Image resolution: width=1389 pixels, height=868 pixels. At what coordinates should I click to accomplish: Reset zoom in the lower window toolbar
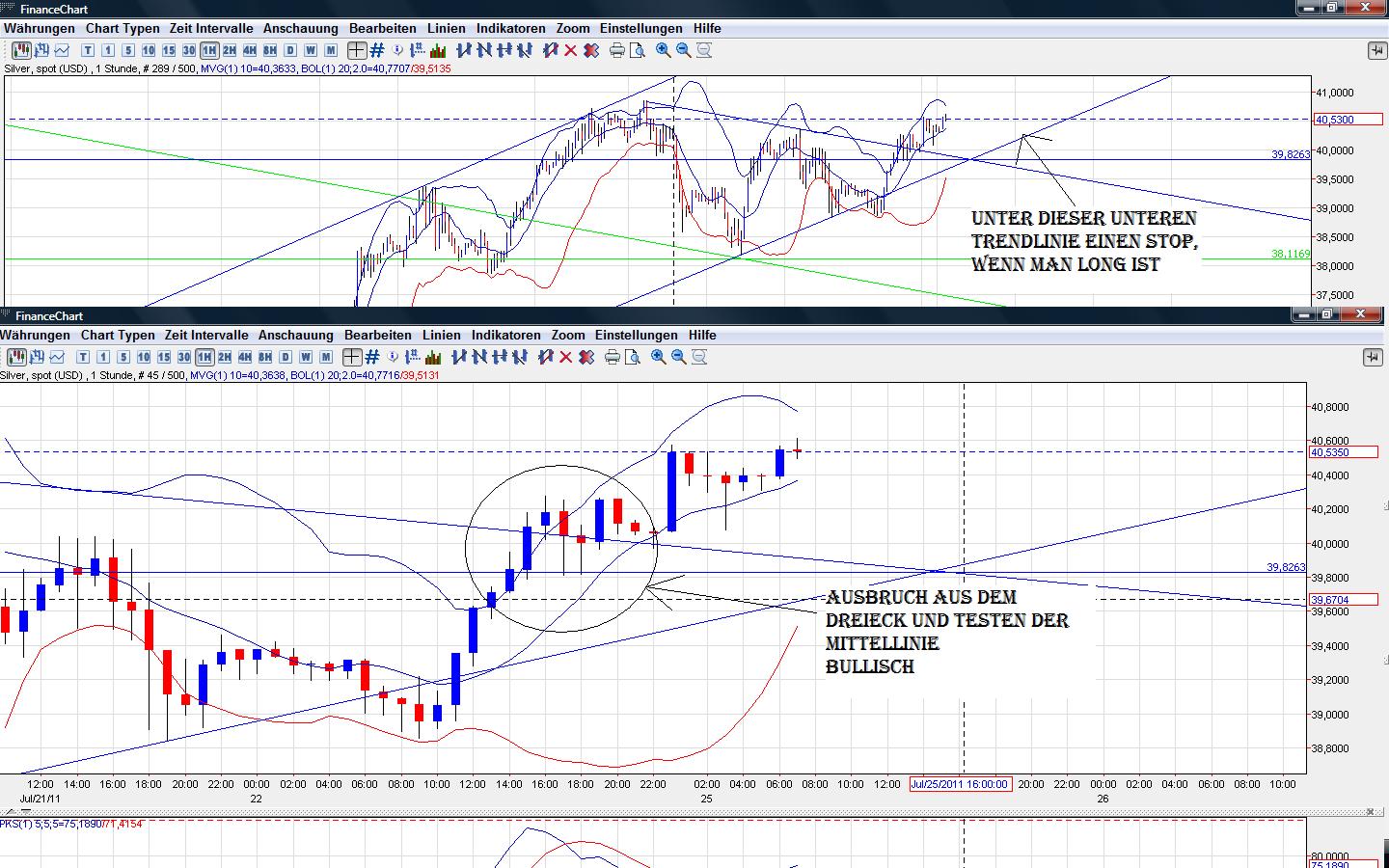coord(699,357)
